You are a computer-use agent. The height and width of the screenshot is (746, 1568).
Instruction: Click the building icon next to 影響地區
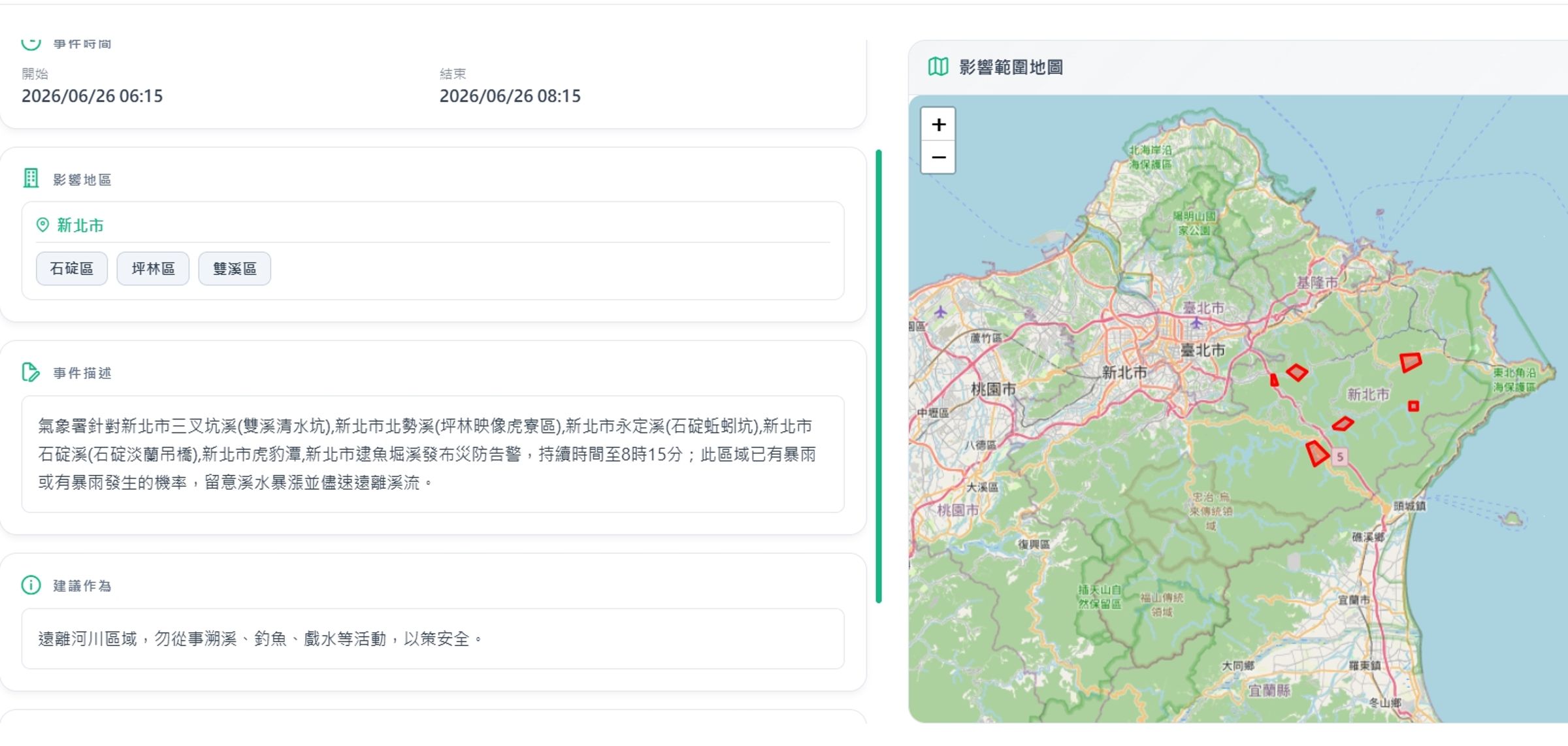(31, 178)
